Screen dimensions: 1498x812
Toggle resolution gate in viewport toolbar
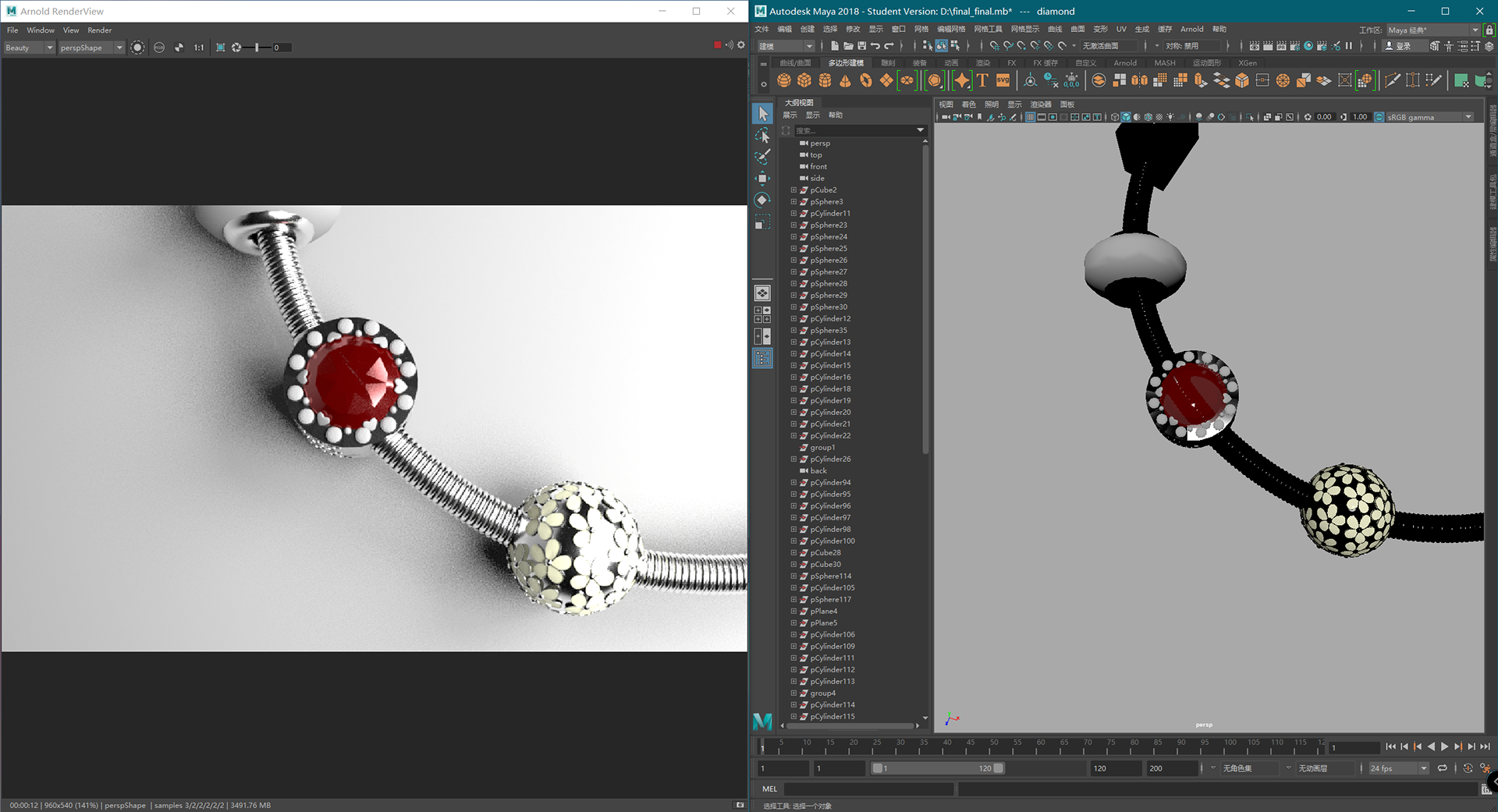click(x=1053, y=117)
